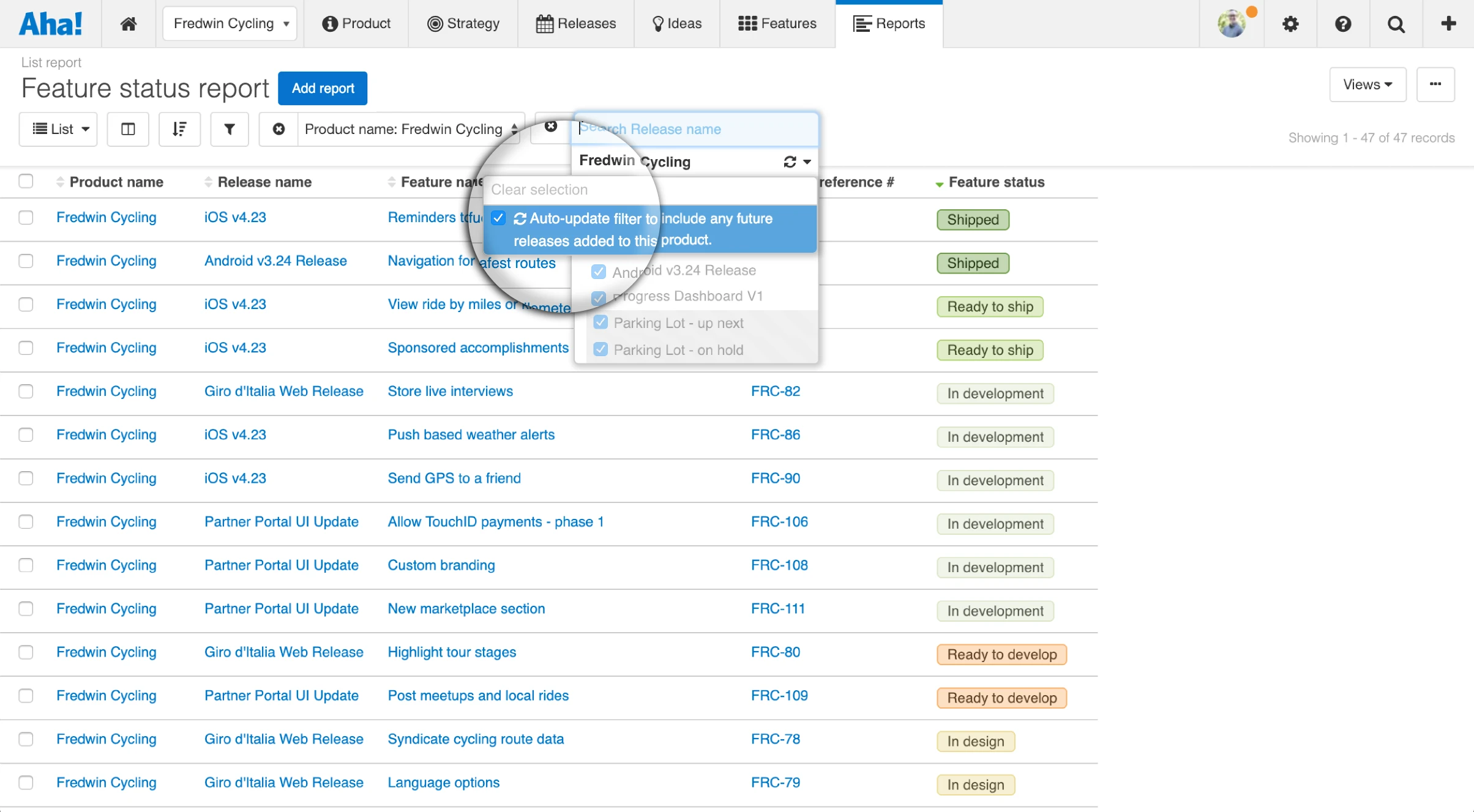Expand the Views dropdown

(x=1367, y=84)
